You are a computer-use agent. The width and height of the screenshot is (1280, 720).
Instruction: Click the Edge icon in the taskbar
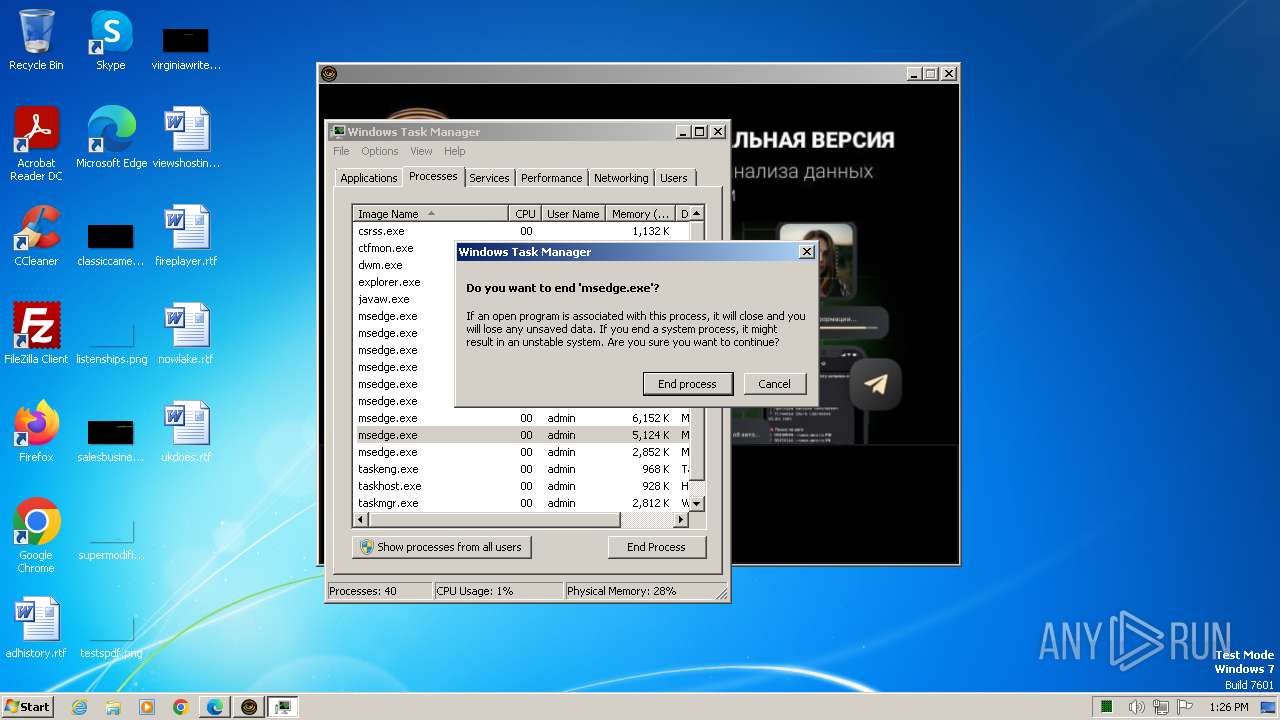coord(215,707)
